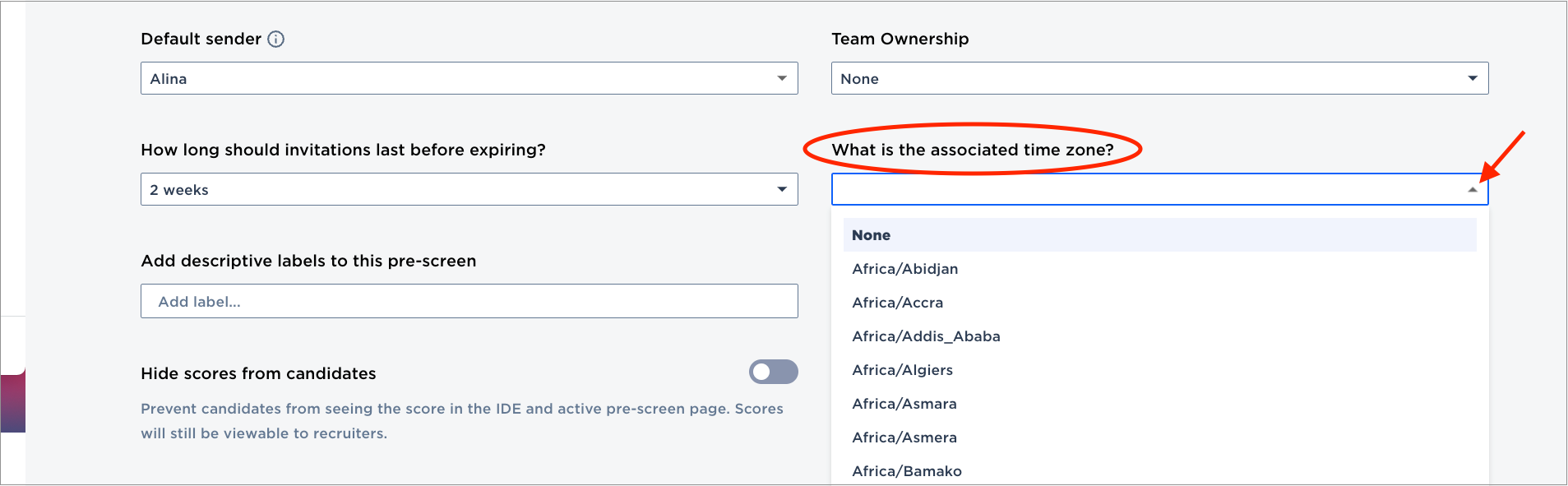Click the dropdown arrow on the 2 weeks selector

coord(781,189)
